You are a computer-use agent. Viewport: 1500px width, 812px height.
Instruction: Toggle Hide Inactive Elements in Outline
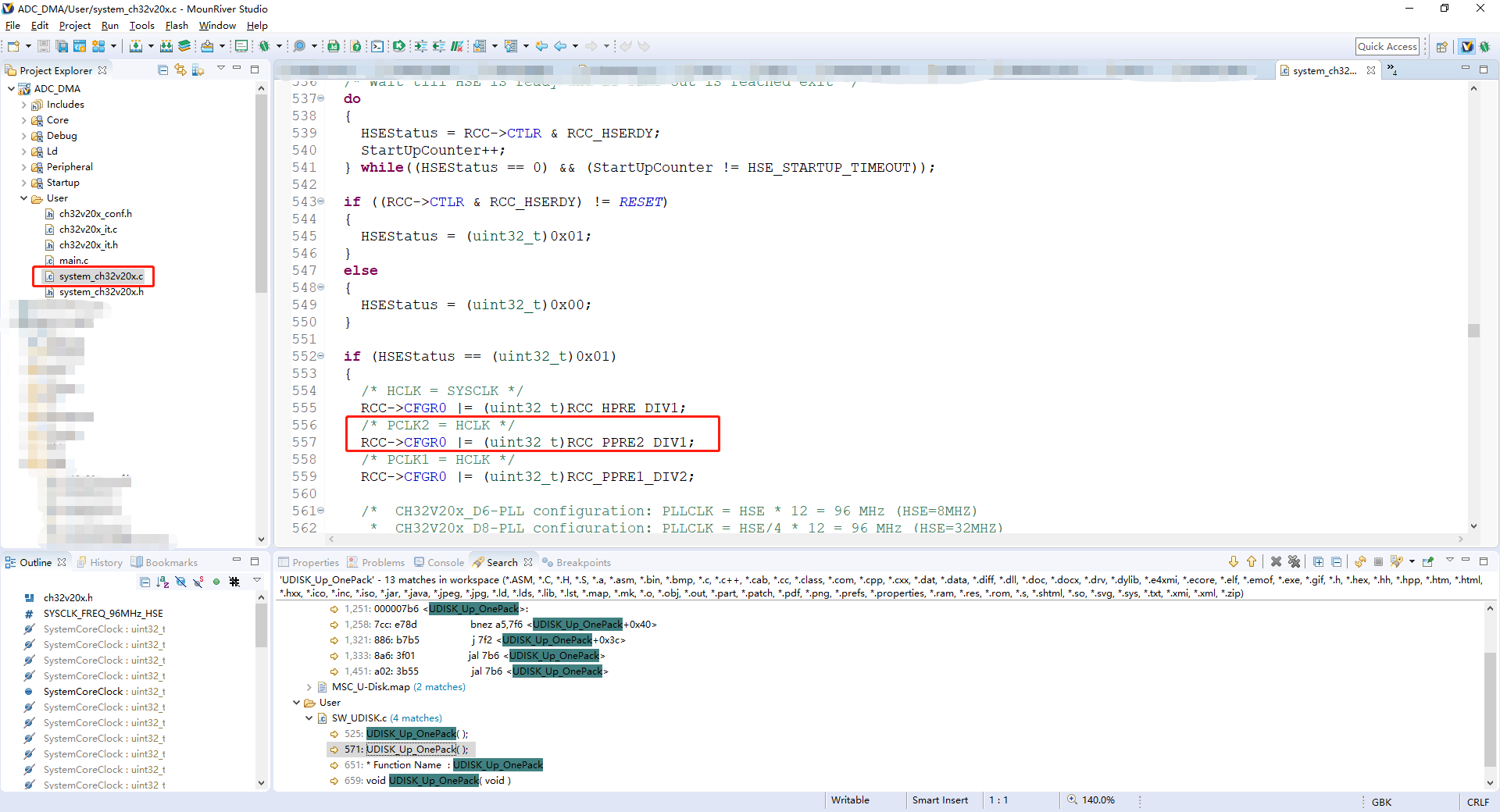click(234, 582)
